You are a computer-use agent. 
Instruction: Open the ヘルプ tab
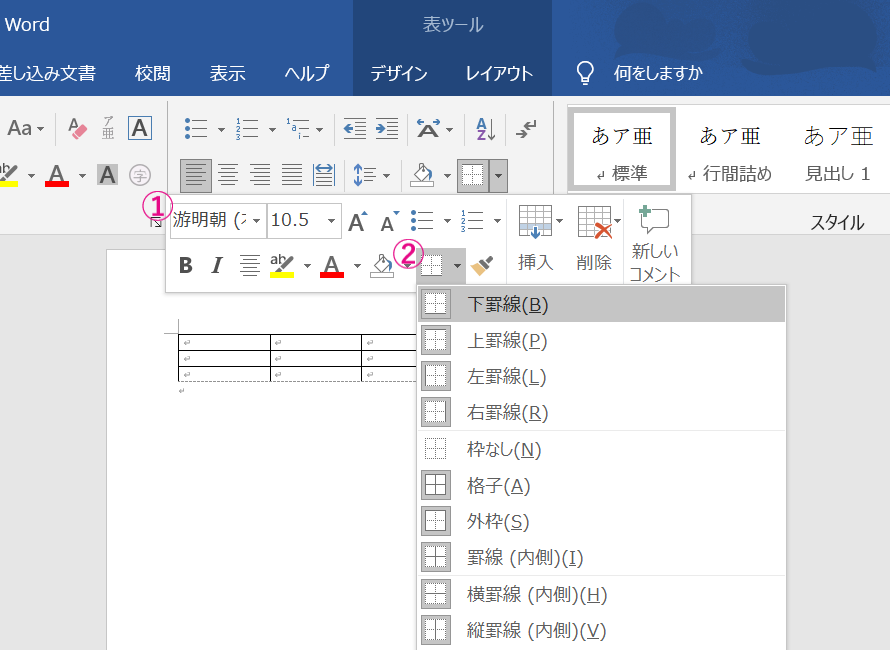click(x=307, y=73)
